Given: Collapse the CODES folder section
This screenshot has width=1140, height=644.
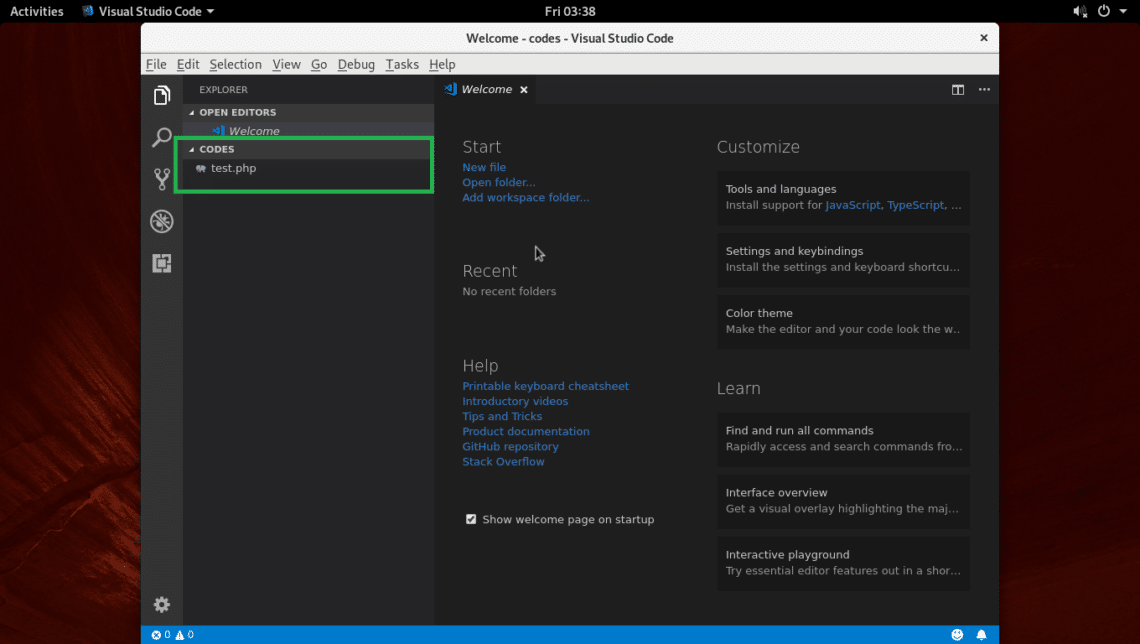Looking at the screenshot, I should (216, 149).
